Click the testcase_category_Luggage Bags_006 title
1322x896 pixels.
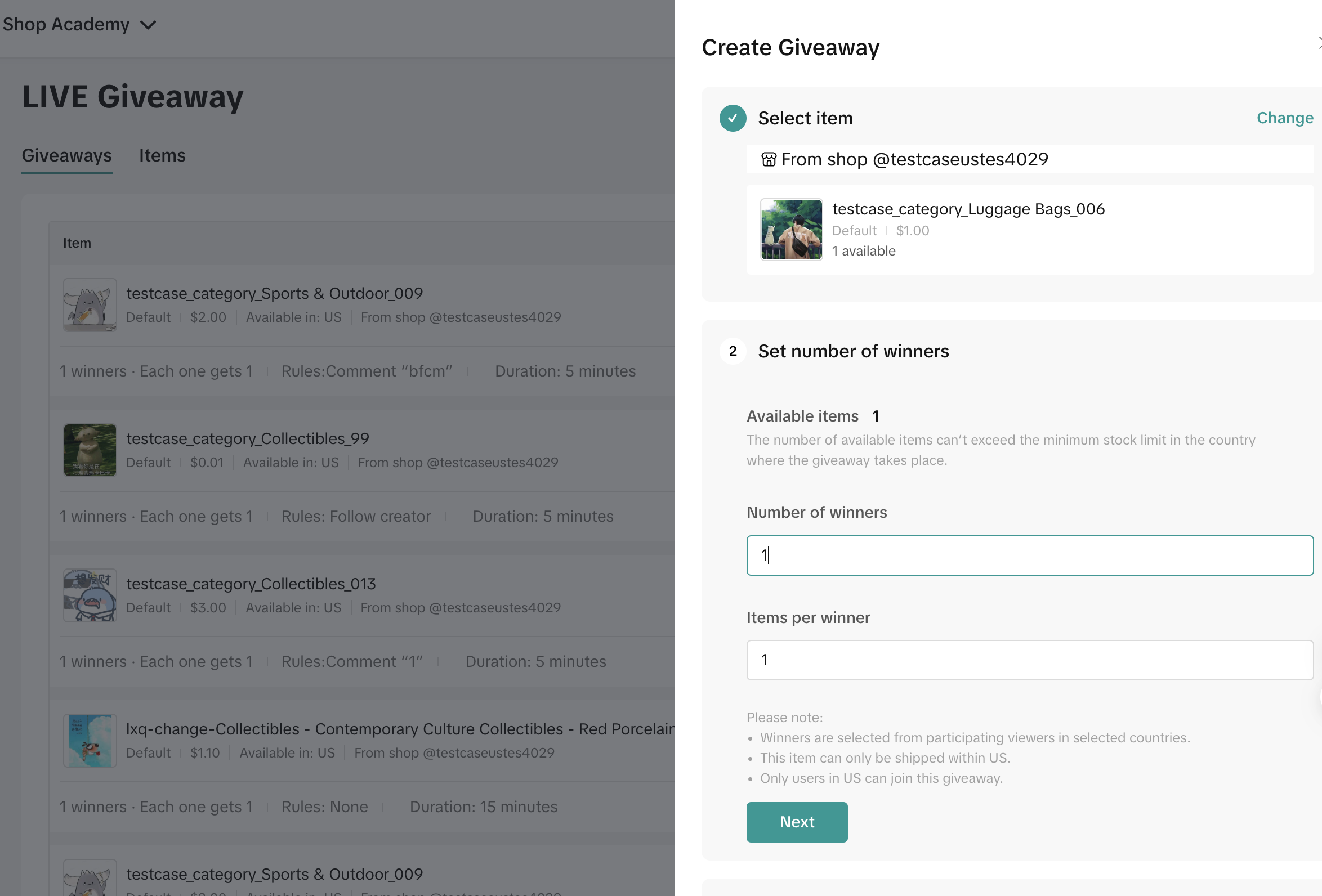tap(968, 209)
